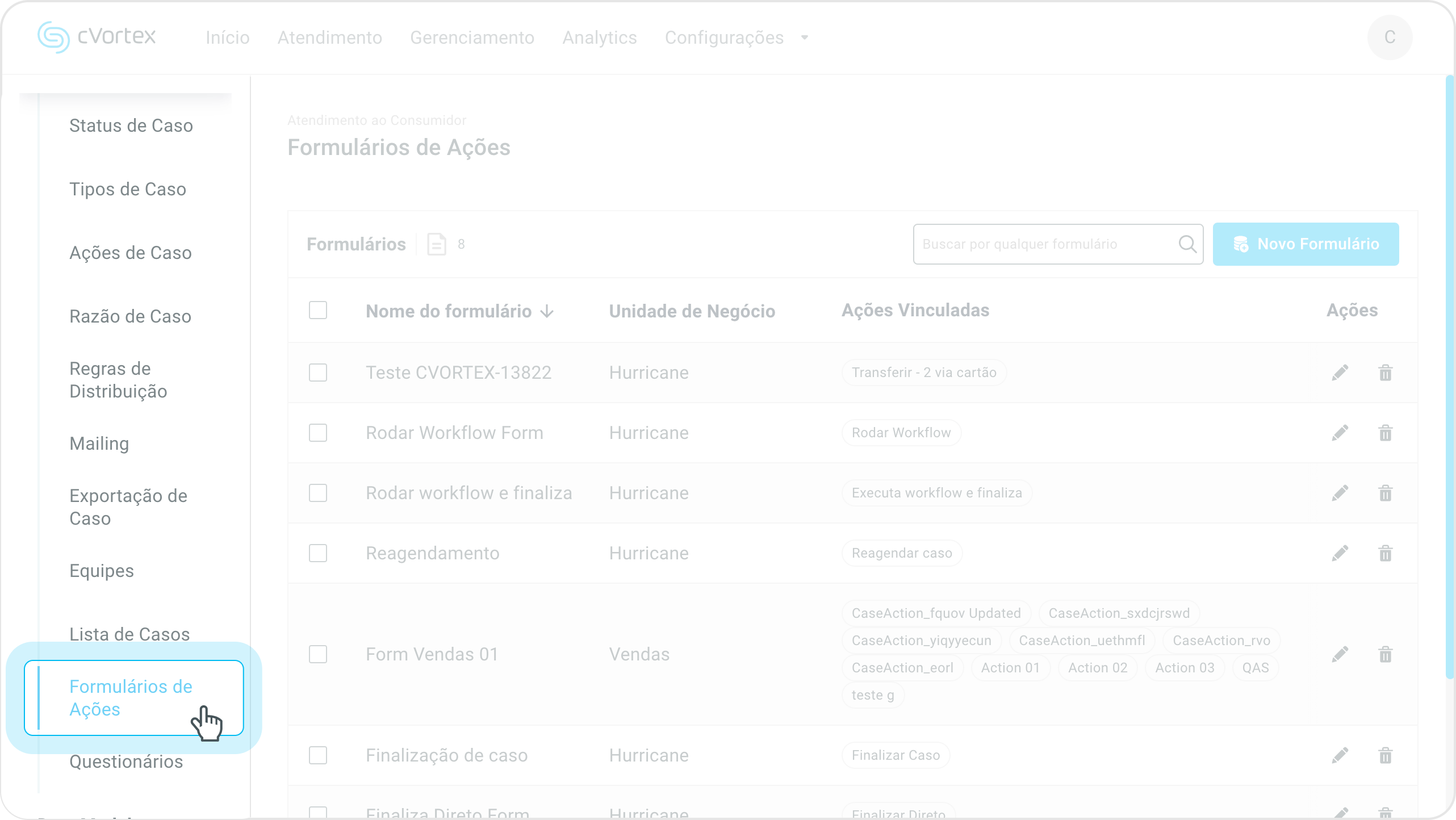Go to the Analytics menu
Viewport: 1456px width, 820px height.
coord(599,38)
